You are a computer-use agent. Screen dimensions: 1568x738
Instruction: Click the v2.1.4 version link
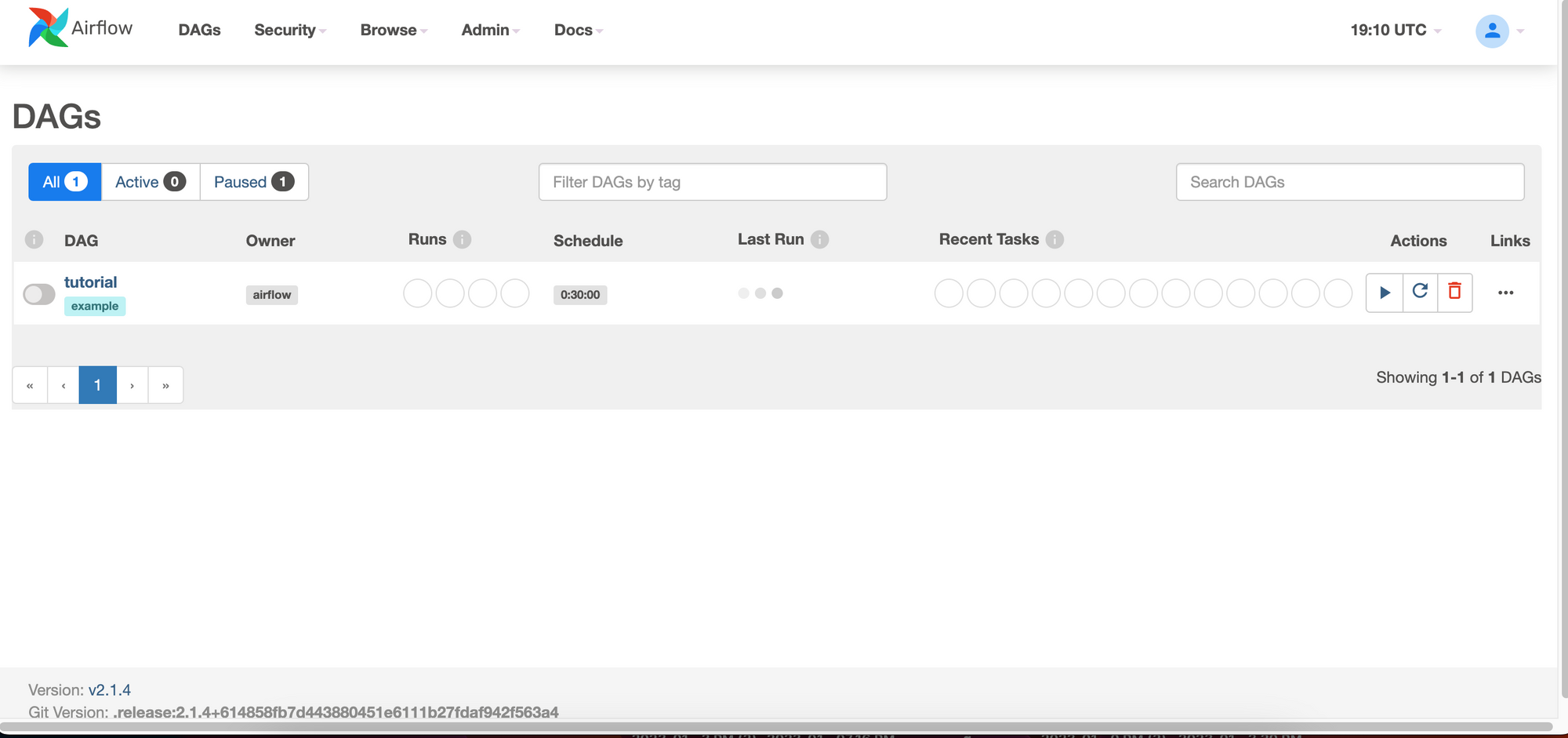[110, 689]
